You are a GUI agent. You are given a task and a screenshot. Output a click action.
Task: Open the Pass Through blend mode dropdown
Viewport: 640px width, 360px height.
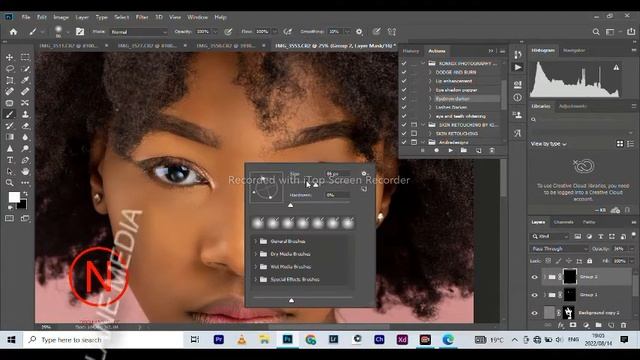click(559, 249)
